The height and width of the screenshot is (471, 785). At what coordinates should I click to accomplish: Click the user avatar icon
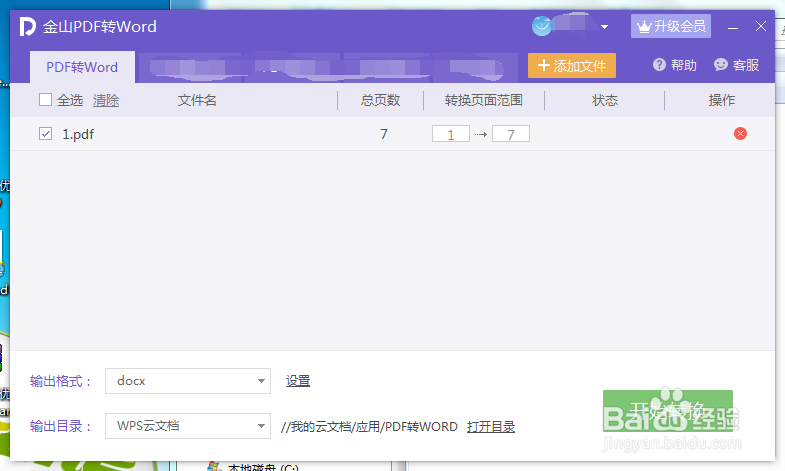[x=542, y=26]
